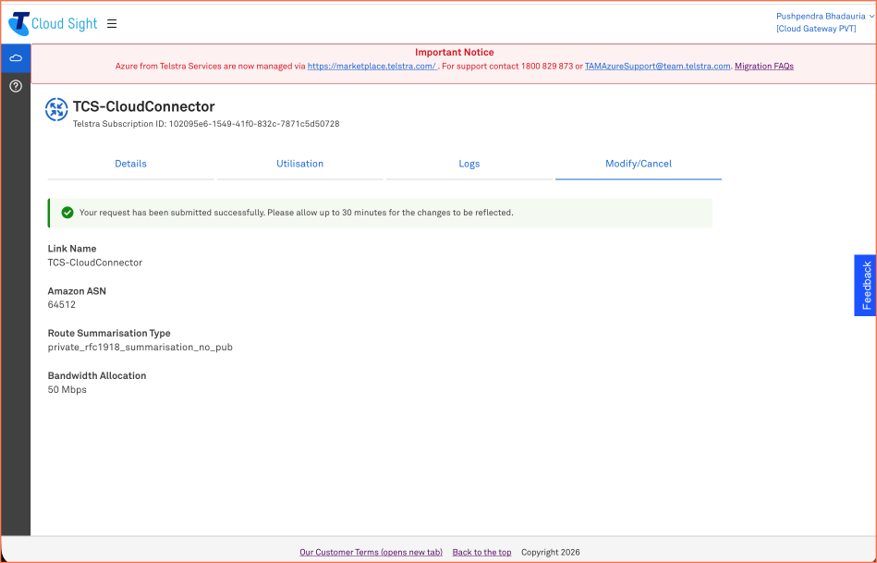
Task: Switch to the Utilisation tab
Action: [x=300, y=164]
